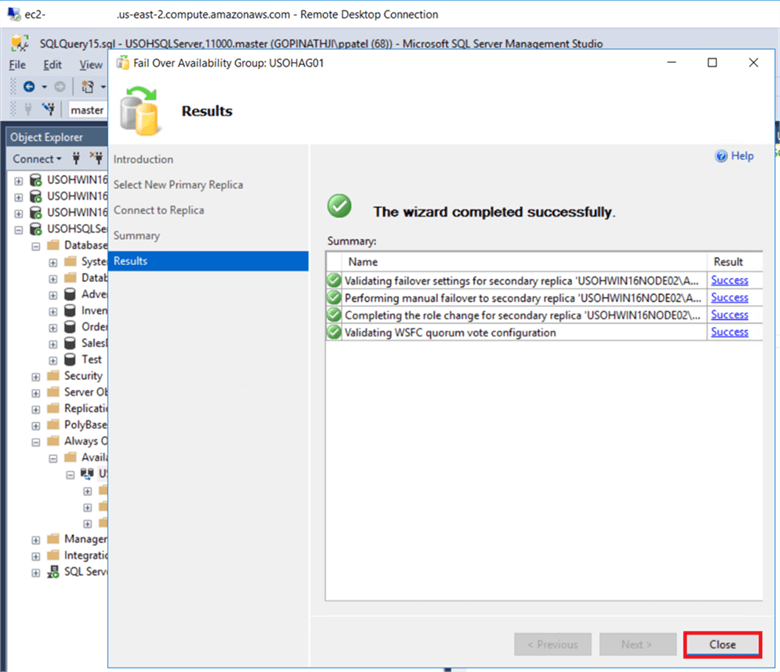Viewport: 780px width, 672px height.
Task: Open the back-navigation dropdown arrow
Action: (44, 87)
